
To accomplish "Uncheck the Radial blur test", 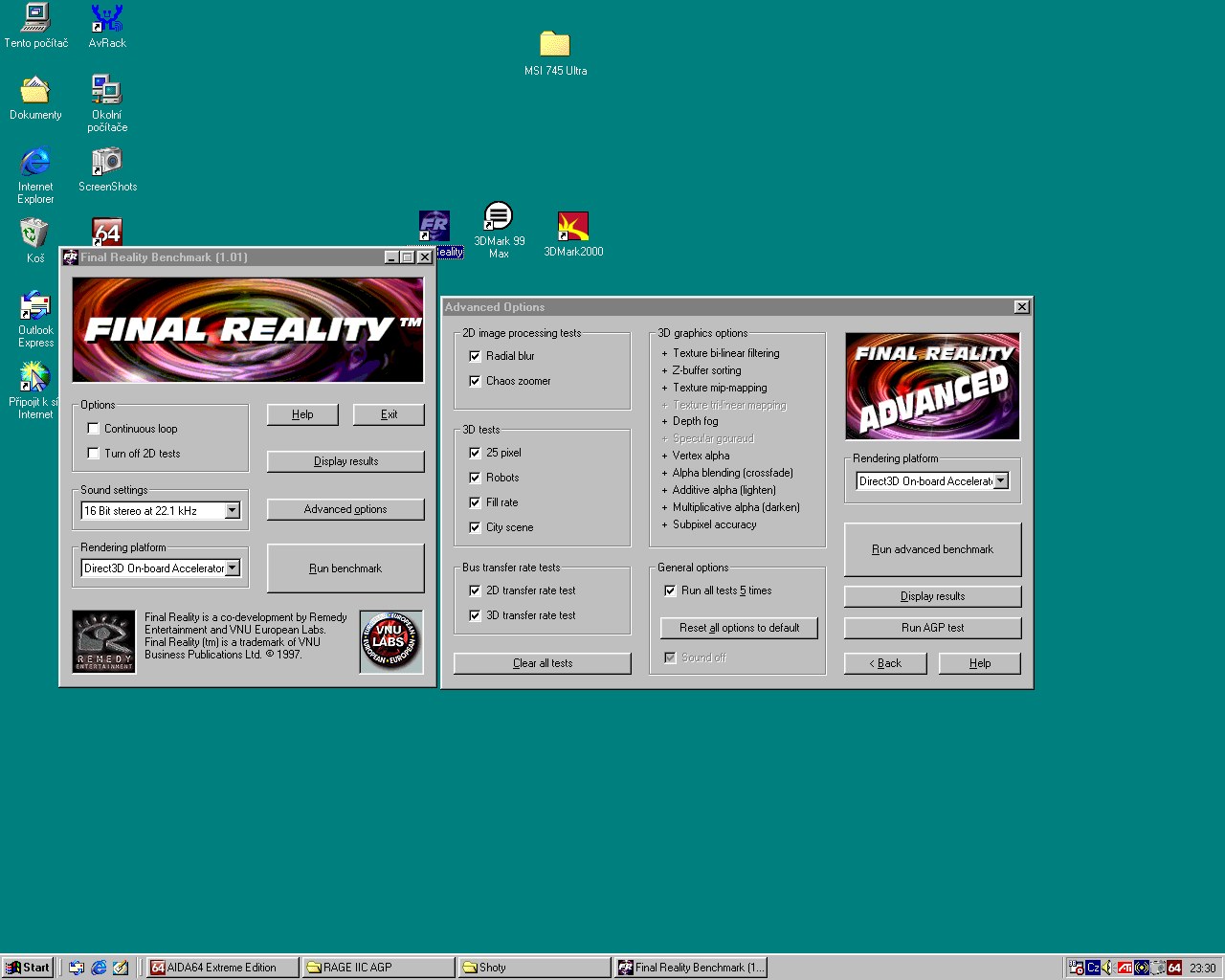I will pyautogui.click(x=475, y=356).
